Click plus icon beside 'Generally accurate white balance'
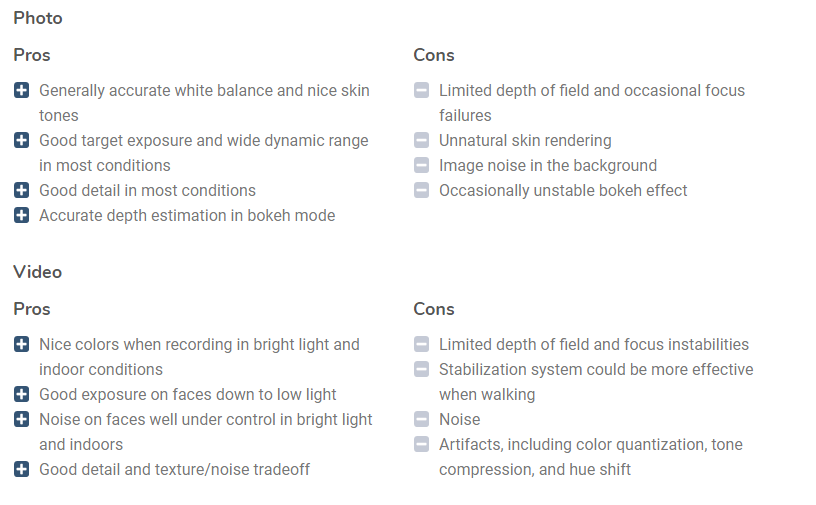The height and width of the screenshot is (505, 816). (21, 90)
